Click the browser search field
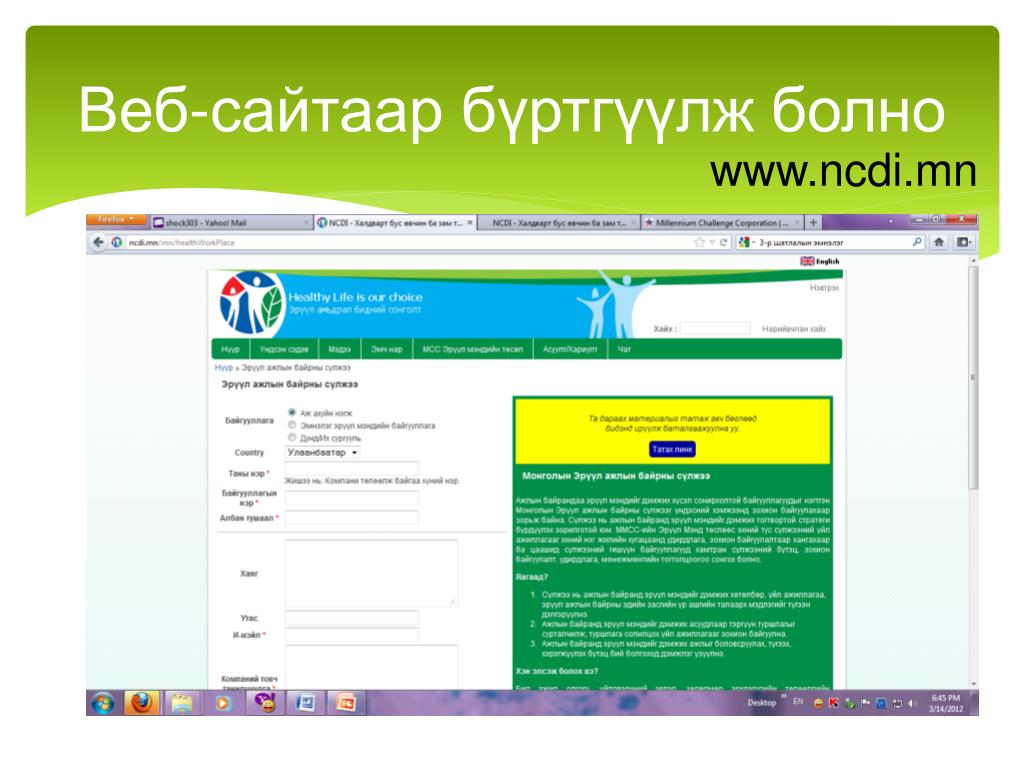The height and width of the screenshot is (768, 1024). tap(833, 242)
